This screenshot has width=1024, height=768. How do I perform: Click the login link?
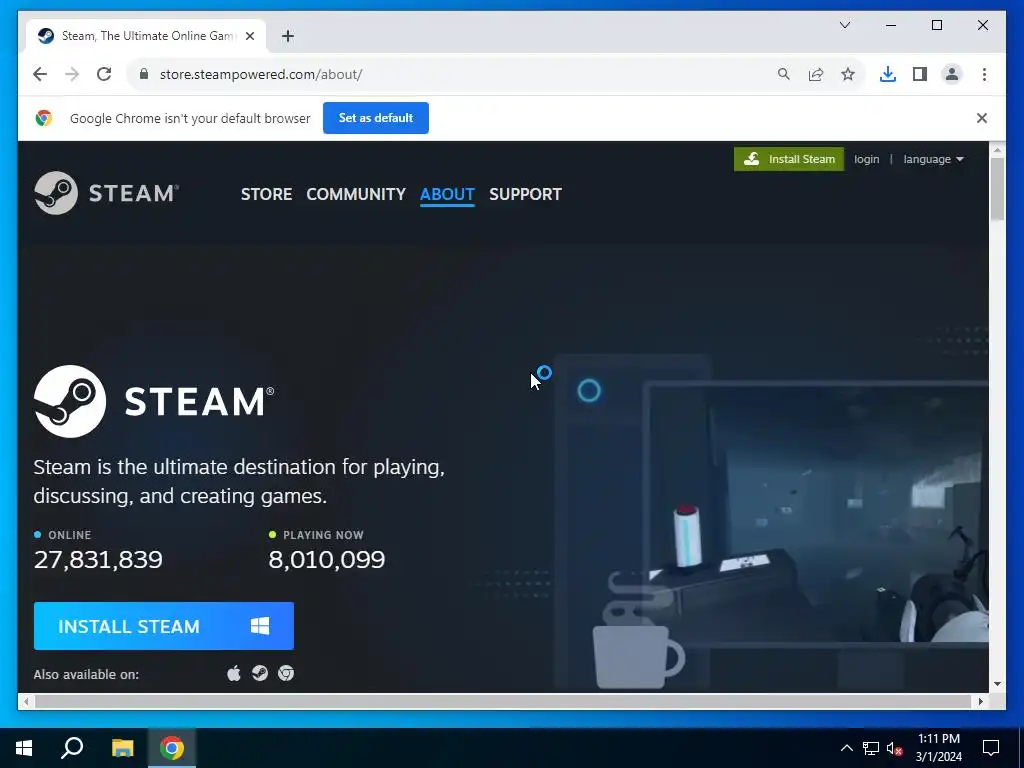click(867, 159)
